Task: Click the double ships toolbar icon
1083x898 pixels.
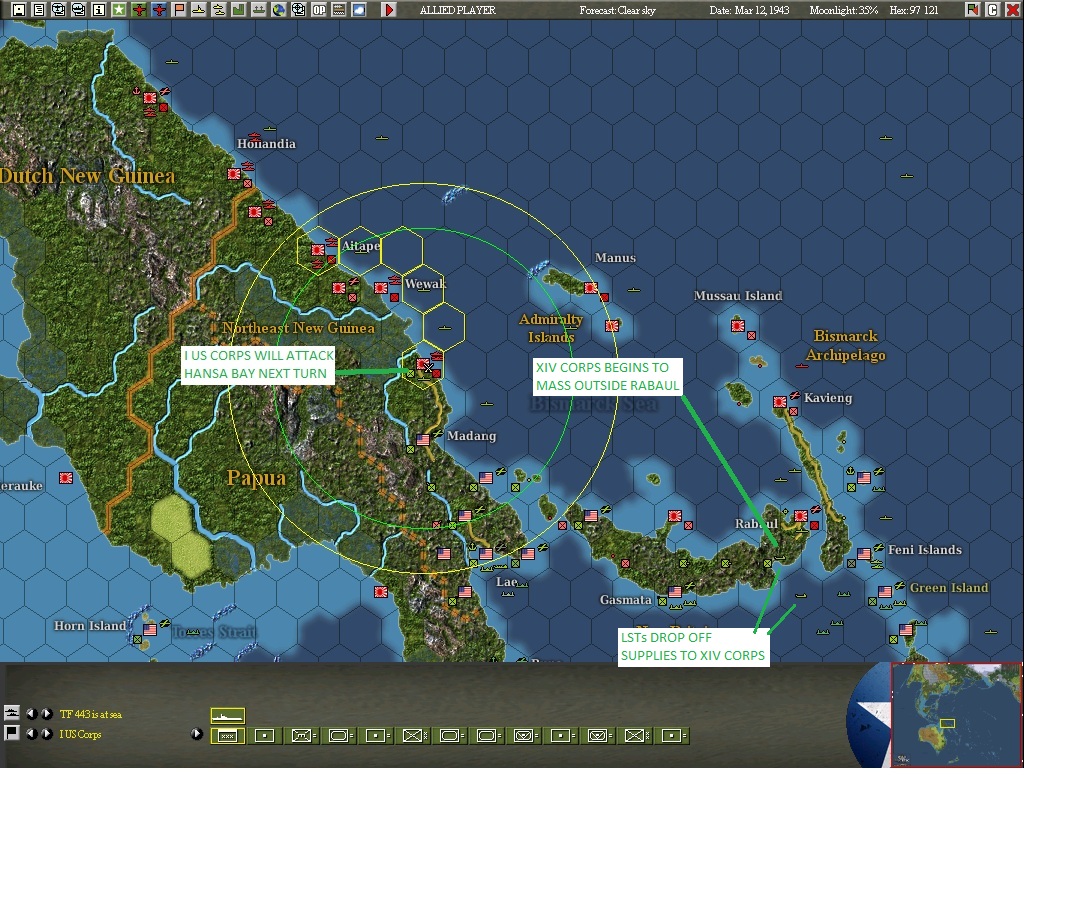Action: pos(219,10)
